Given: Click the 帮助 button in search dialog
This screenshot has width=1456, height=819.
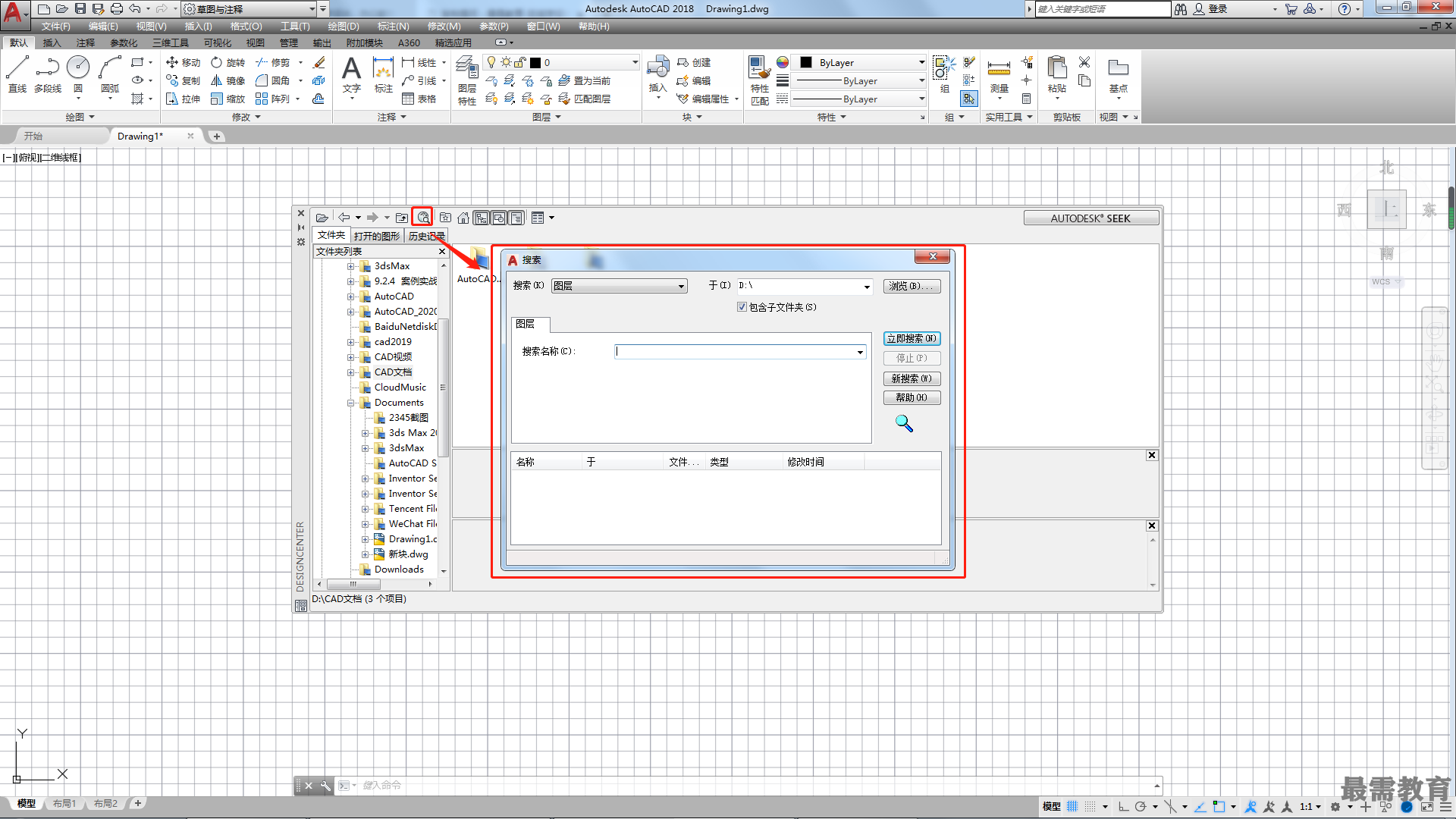Looking at the screenshot, I should pos(912,397).
